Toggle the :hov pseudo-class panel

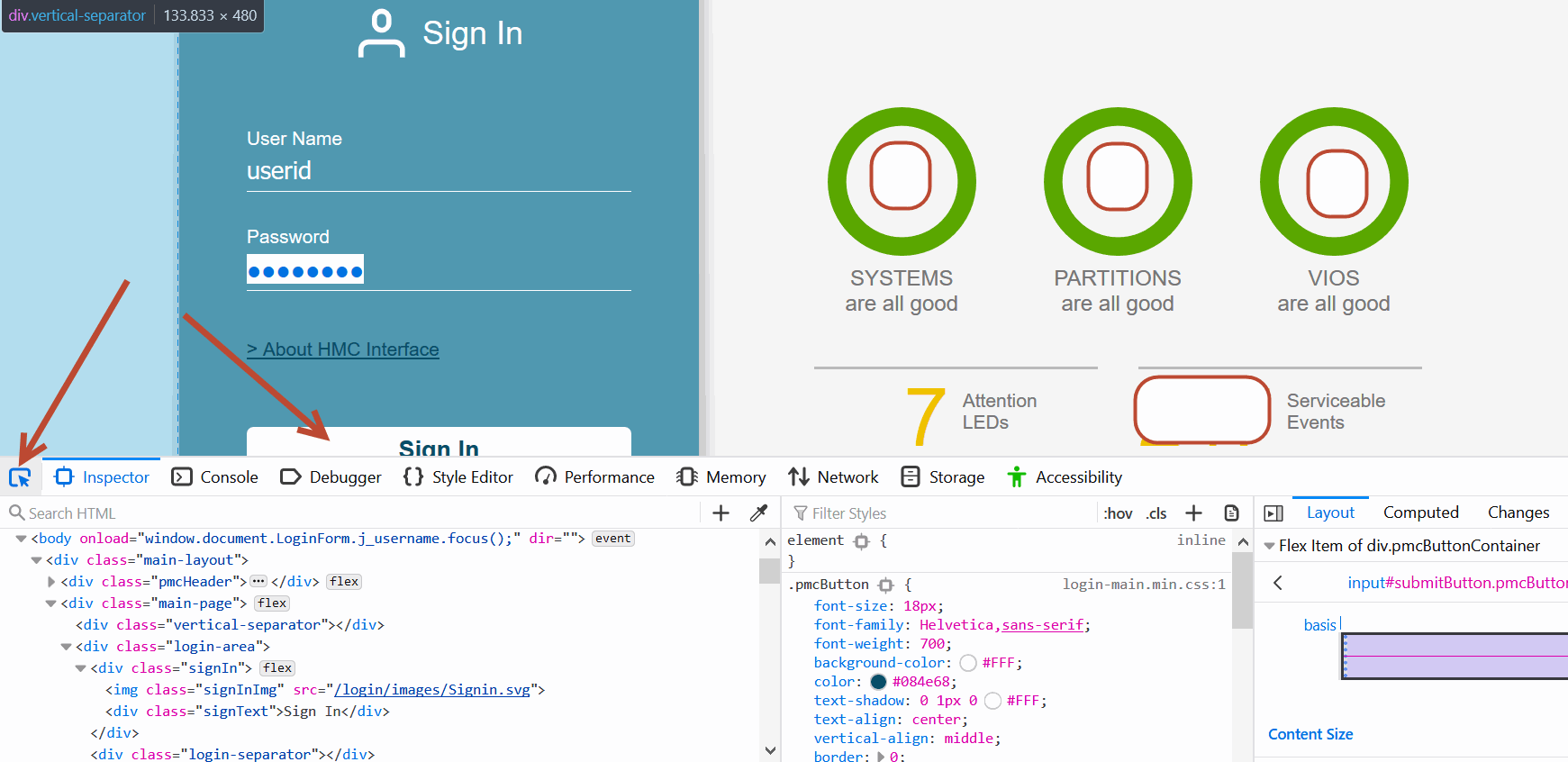[x=1118, y=513]
